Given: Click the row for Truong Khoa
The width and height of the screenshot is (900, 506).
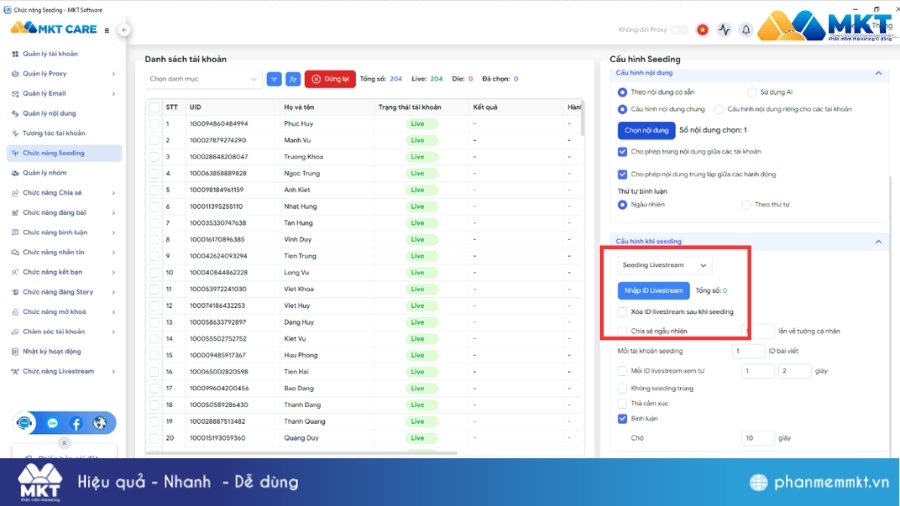Looking at the screenshot, I should (364, 157).
